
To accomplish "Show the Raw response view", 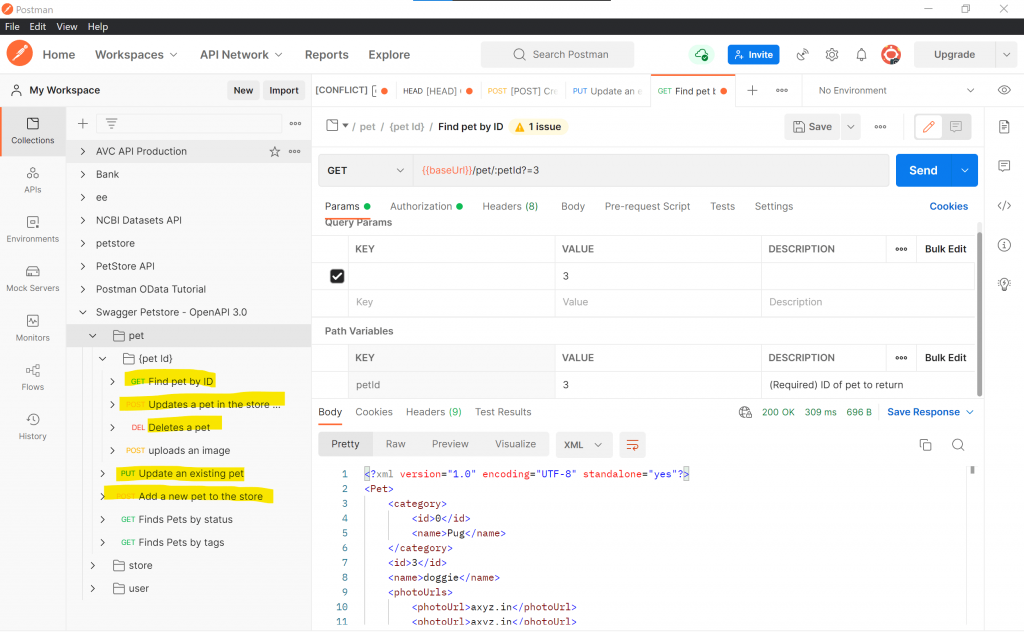I will click(x=396, y=444).
